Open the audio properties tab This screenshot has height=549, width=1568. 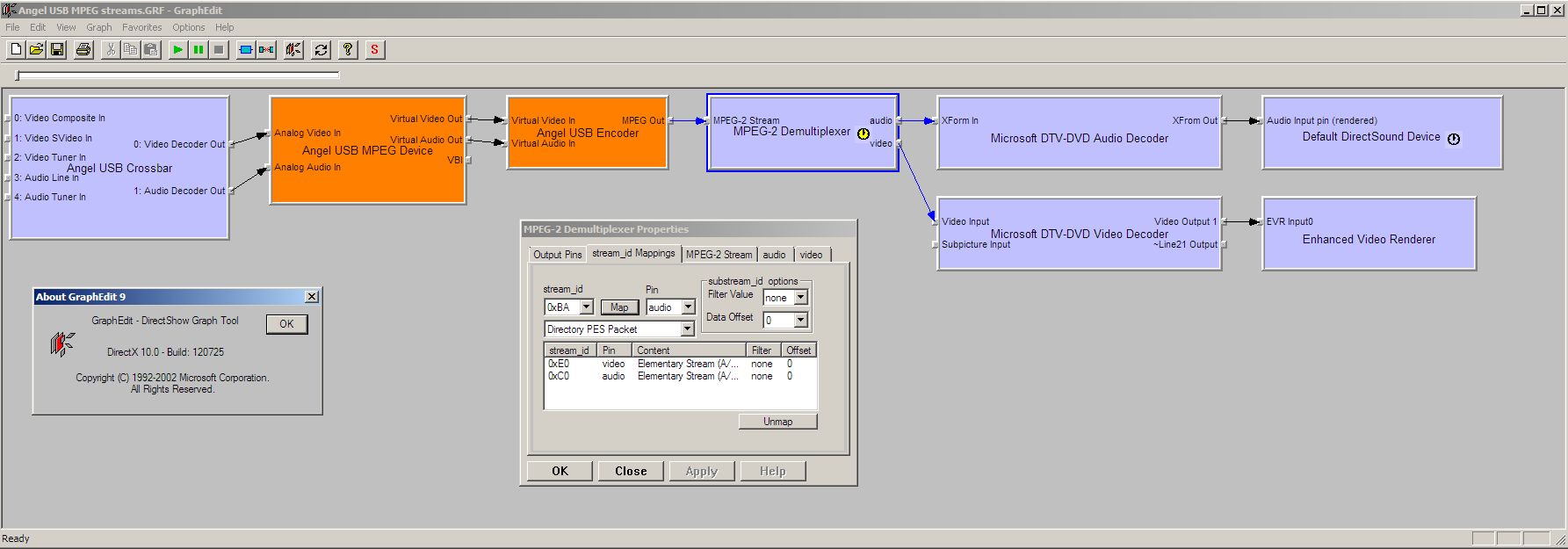coord(775,255)
